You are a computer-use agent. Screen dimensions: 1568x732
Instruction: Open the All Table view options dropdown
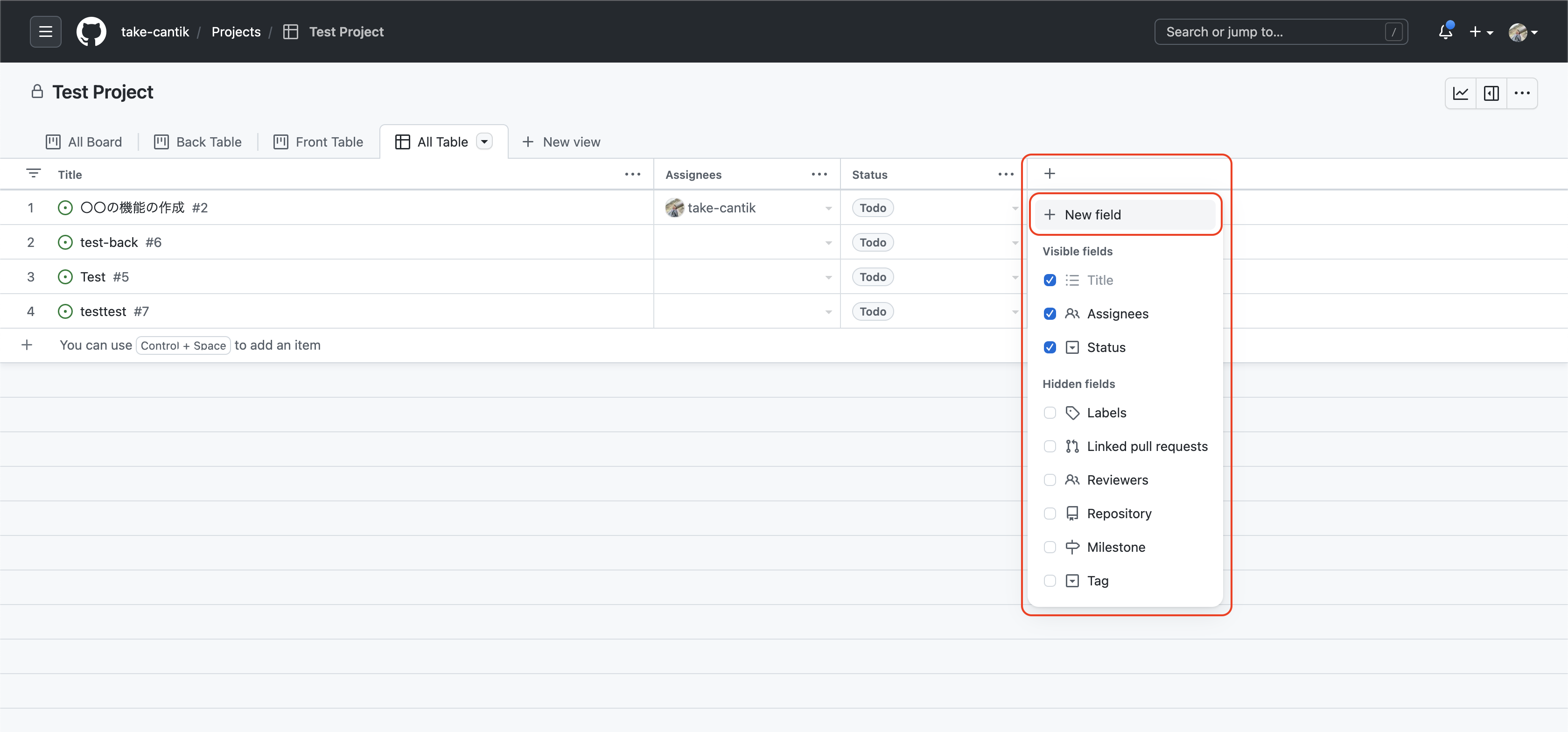point(484,142)
